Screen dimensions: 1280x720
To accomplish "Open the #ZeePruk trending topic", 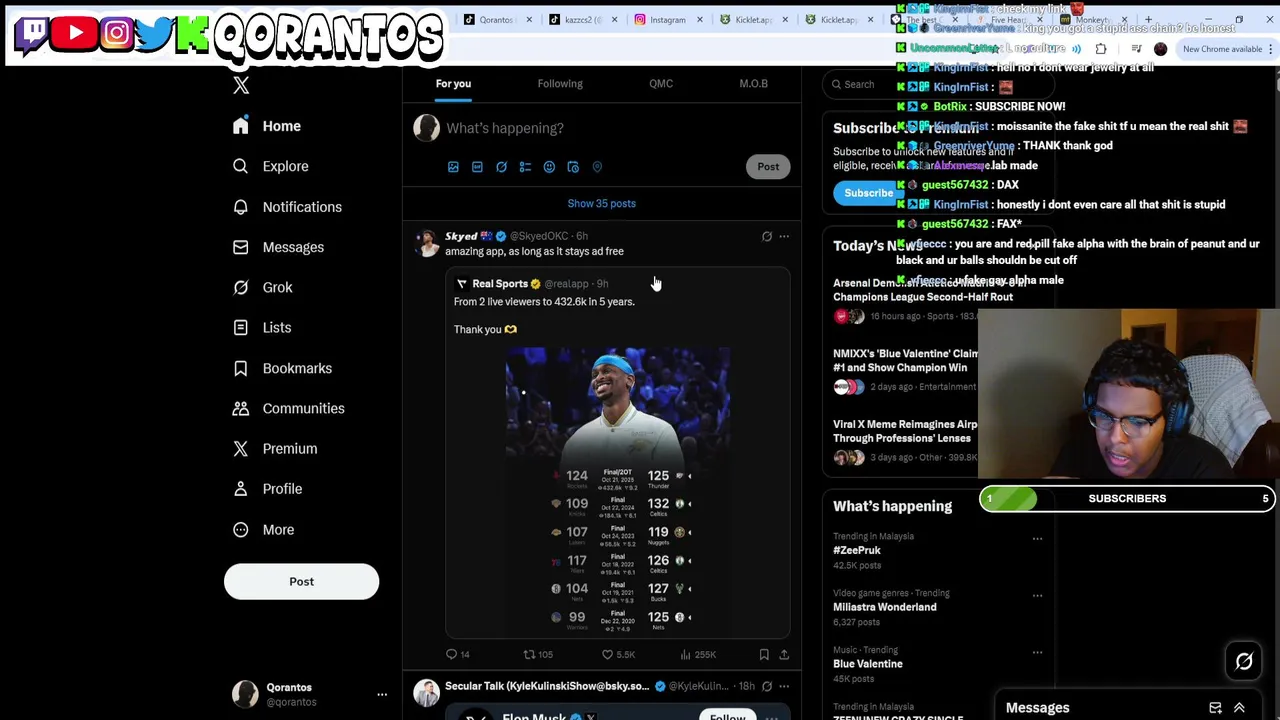I will [857, 551].
